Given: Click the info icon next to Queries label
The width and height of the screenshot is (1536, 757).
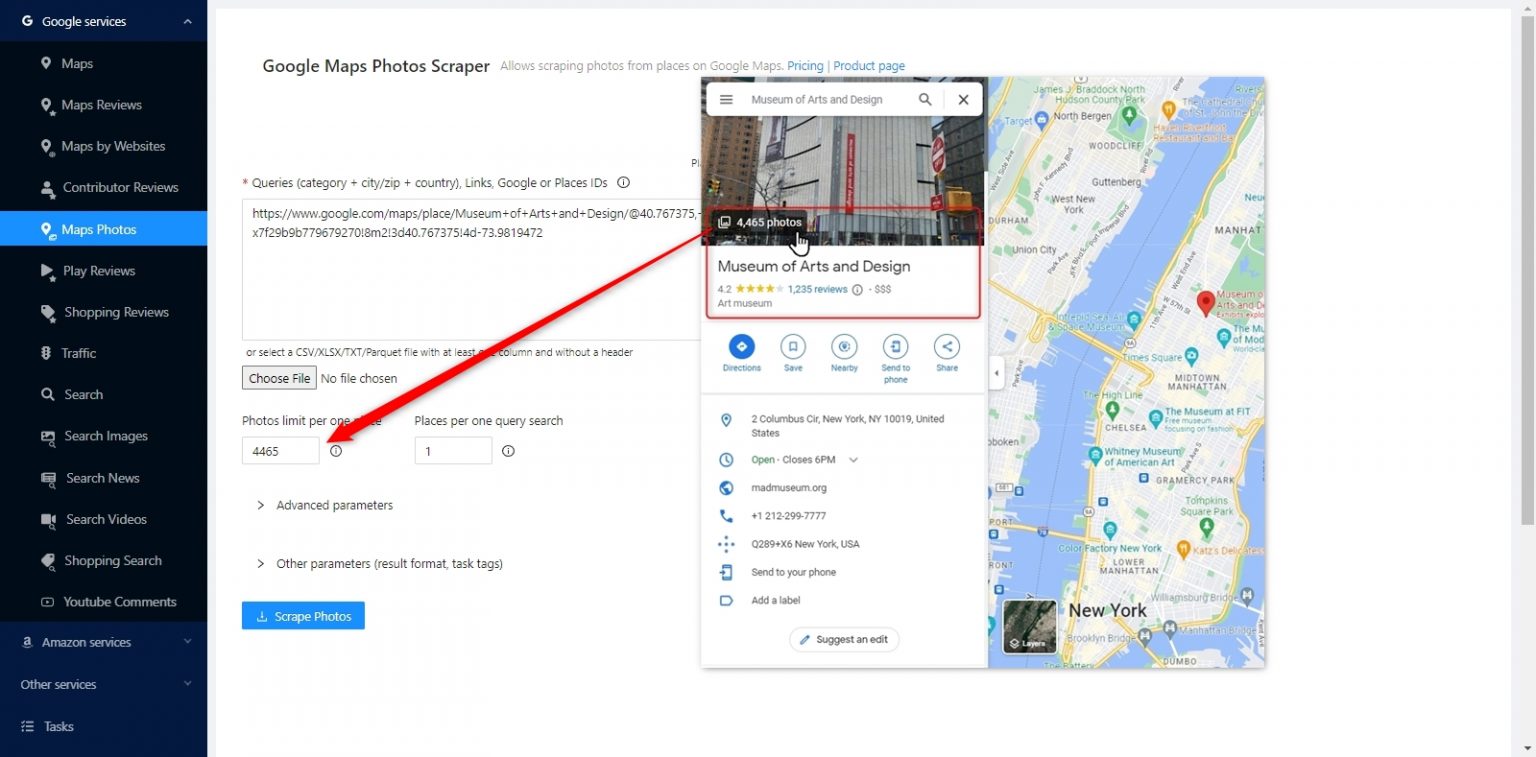Looking at the screenshot, I should click(x=623, y=182).
